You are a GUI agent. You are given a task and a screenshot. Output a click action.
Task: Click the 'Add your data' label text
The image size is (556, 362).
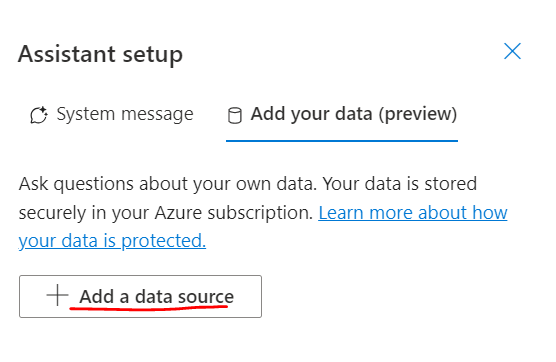[x=312, y=114]
